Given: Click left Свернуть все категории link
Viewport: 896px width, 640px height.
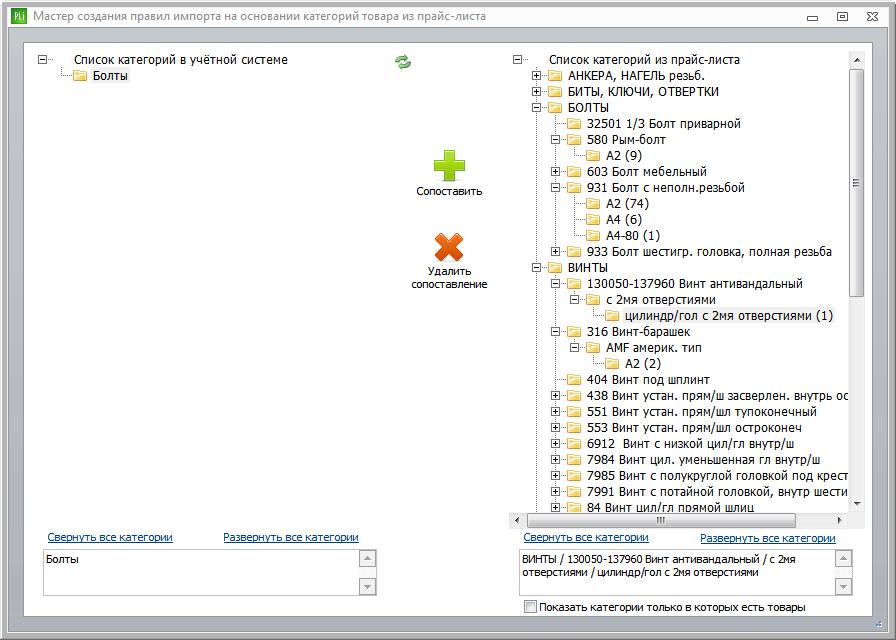Looking at the screenshot, I should click(x=110, y=537).
